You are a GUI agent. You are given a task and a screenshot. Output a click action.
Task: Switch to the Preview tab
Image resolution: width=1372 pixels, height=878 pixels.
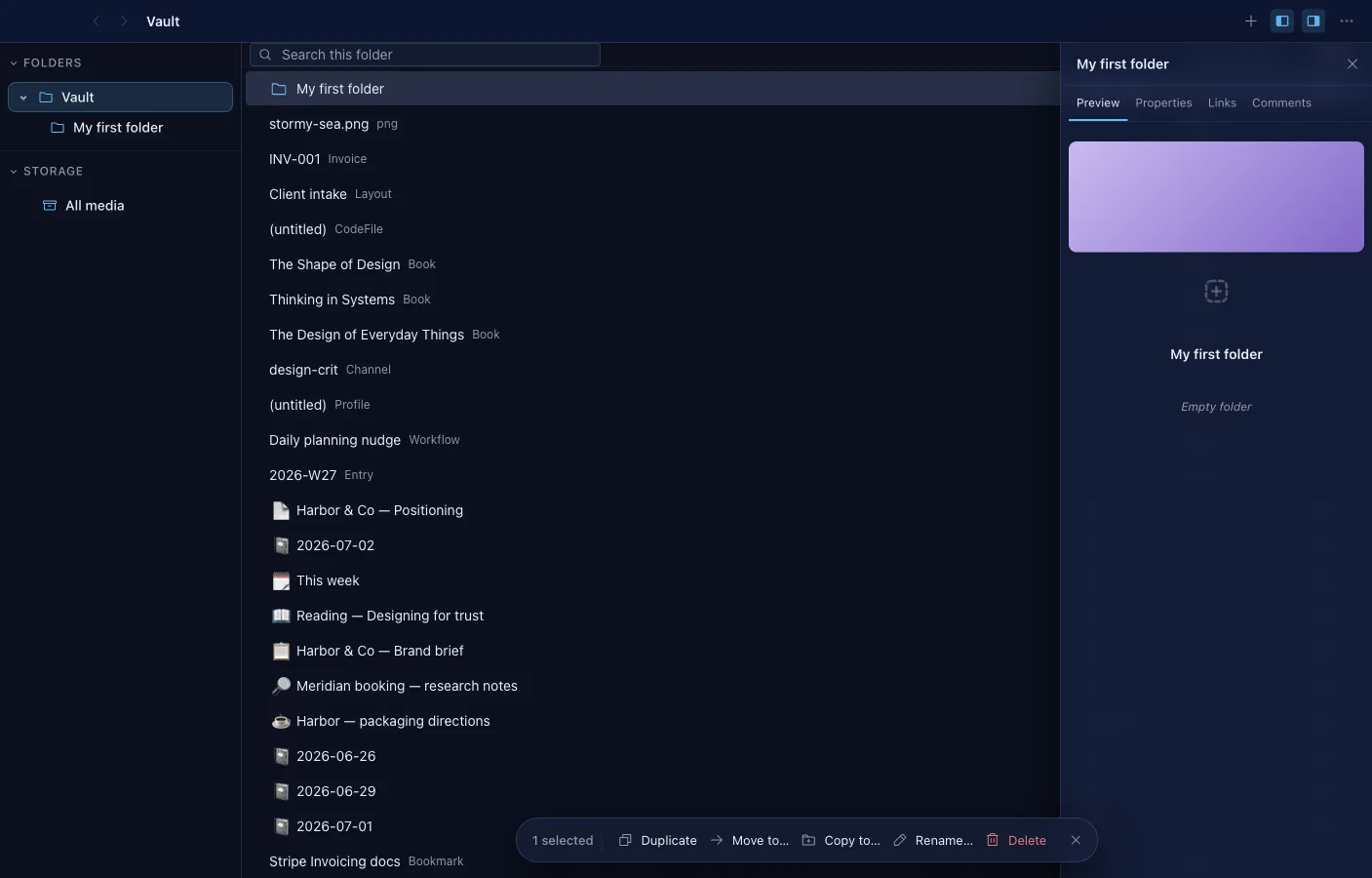click(x=1098, y=102)
